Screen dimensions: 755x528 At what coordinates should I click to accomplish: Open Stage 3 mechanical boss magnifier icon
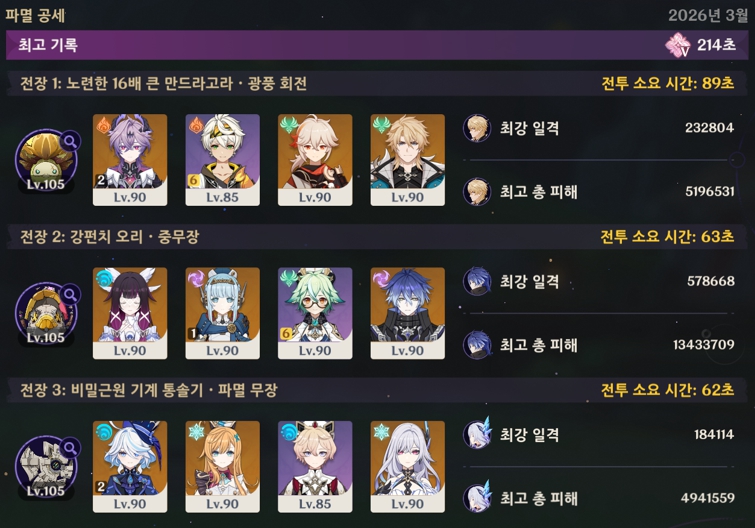coord(70,448)
